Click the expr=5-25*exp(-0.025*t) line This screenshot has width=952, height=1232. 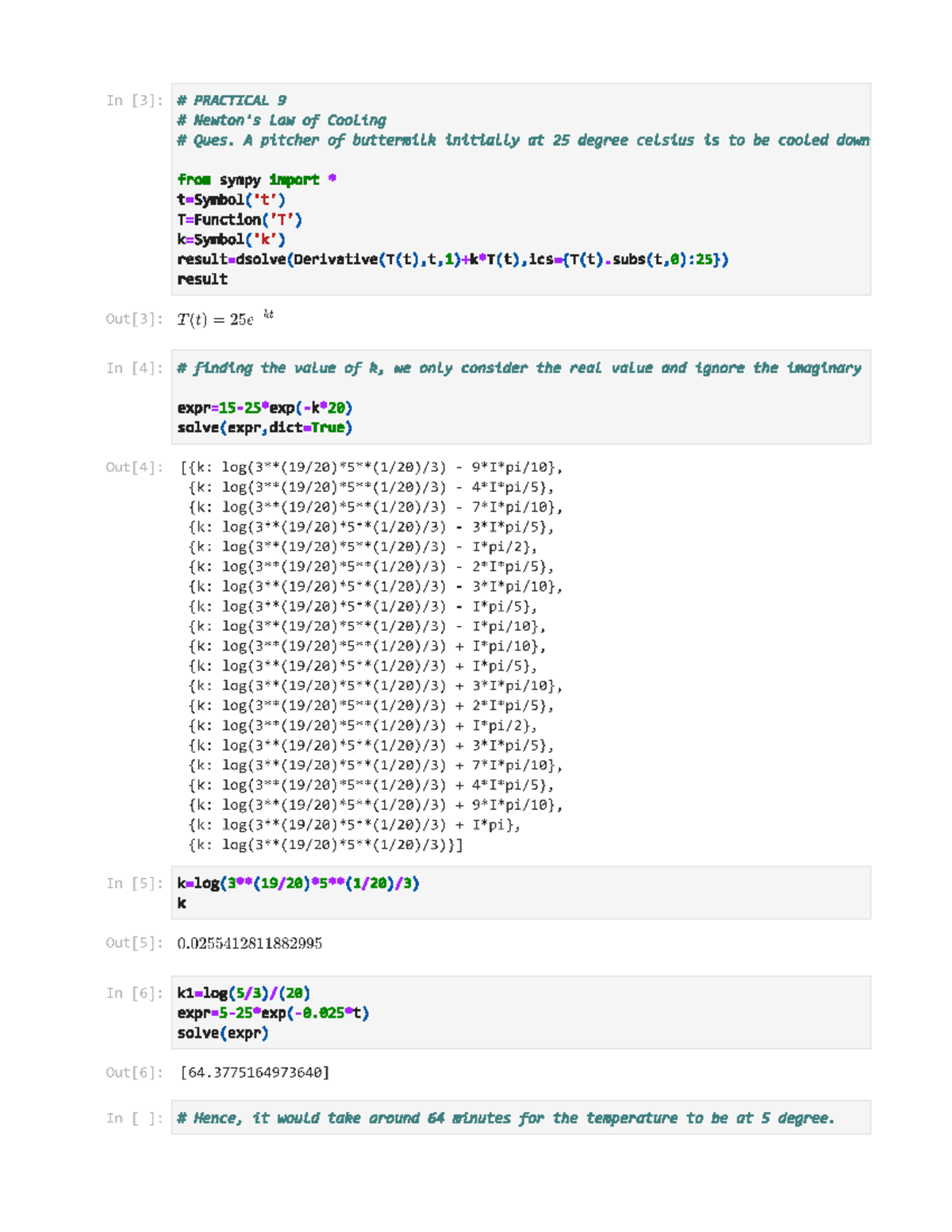[x=273, y=1013]
